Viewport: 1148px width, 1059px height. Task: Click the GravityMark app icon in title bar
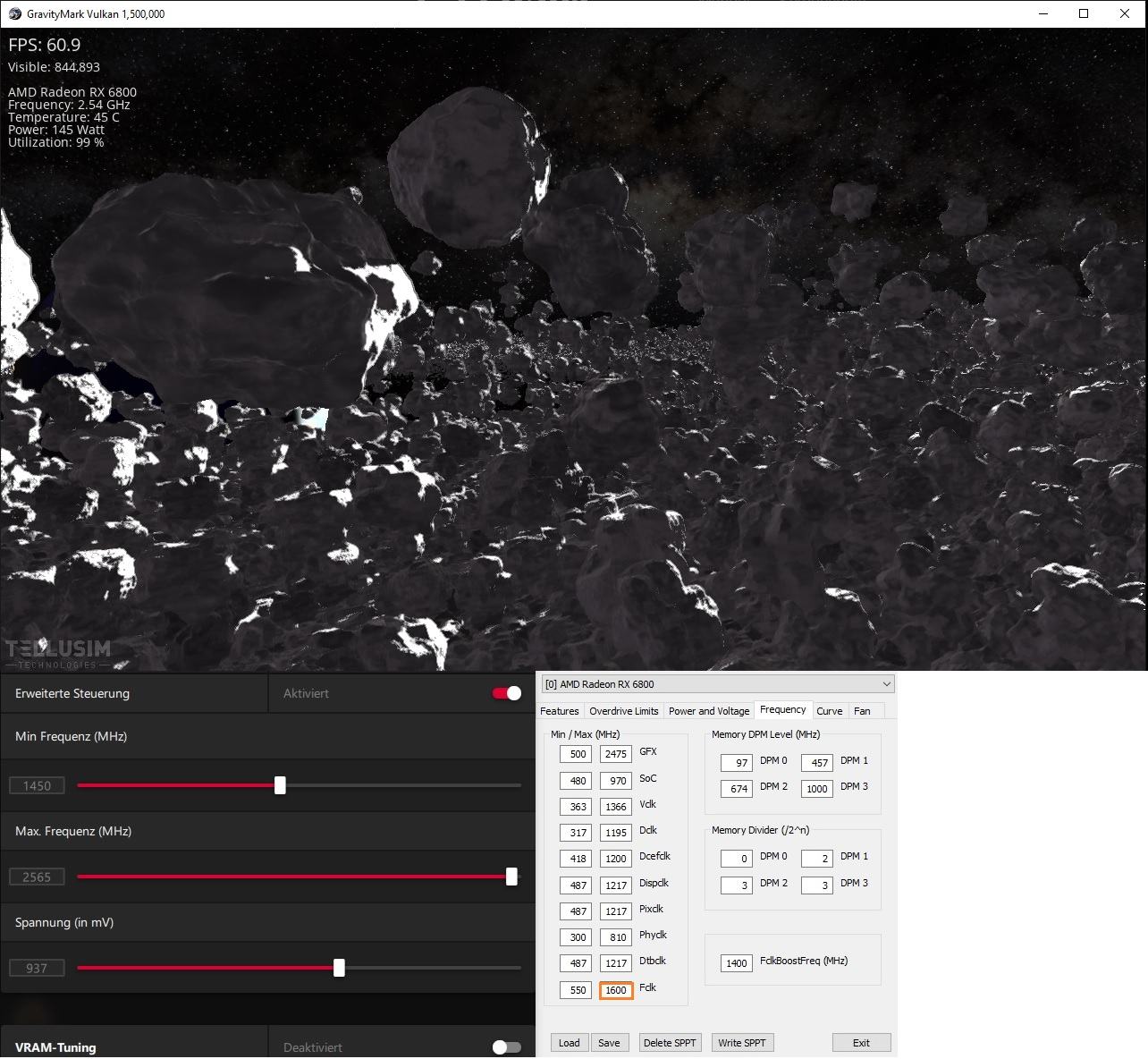tap(15, 13)
